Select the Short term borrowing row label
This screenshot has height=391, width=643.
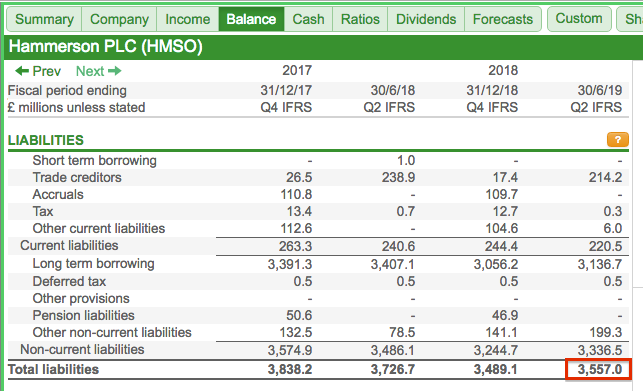tap(94, 160)
